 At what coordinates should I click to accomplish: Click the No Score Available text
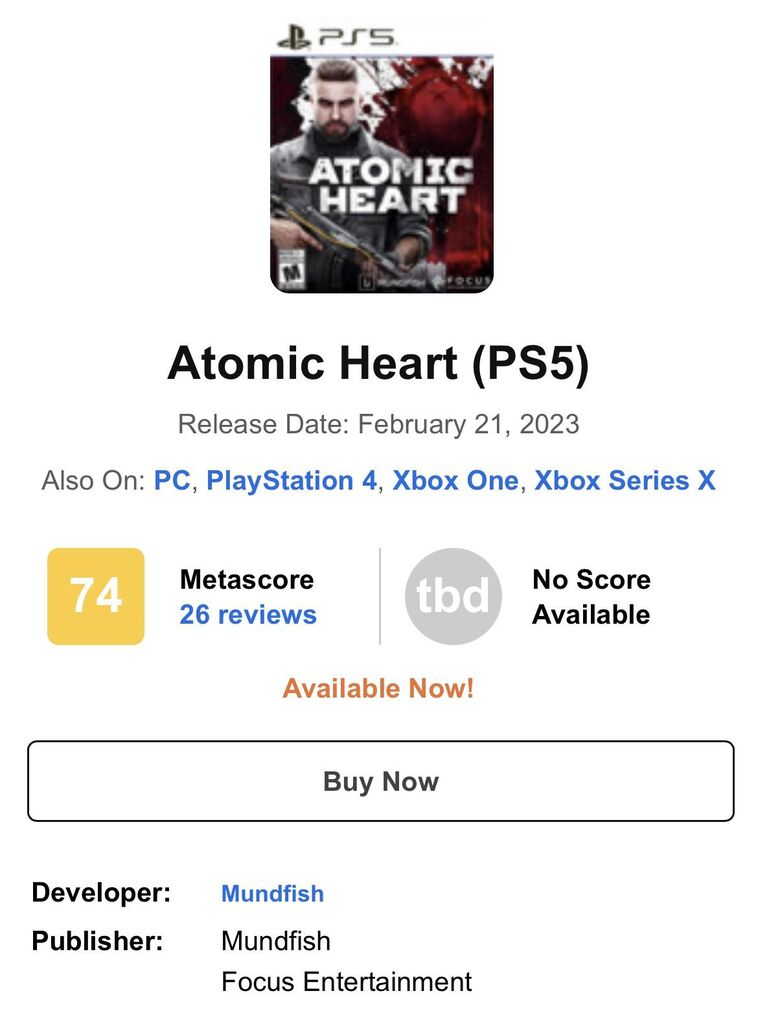[x=591, y=597]
